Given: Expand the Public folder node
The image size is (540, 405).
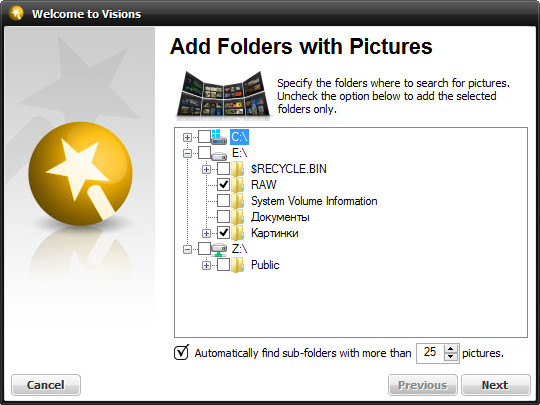Looking at the screenshot, I should coord(206,266).
